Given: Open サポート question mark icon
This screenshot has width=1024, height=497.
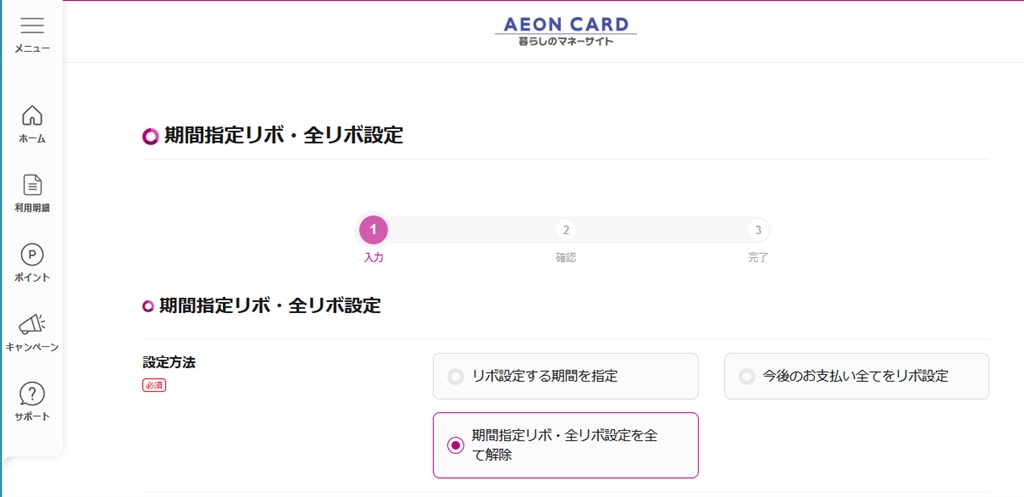Looking at the screenshot, I should (32, 394).
